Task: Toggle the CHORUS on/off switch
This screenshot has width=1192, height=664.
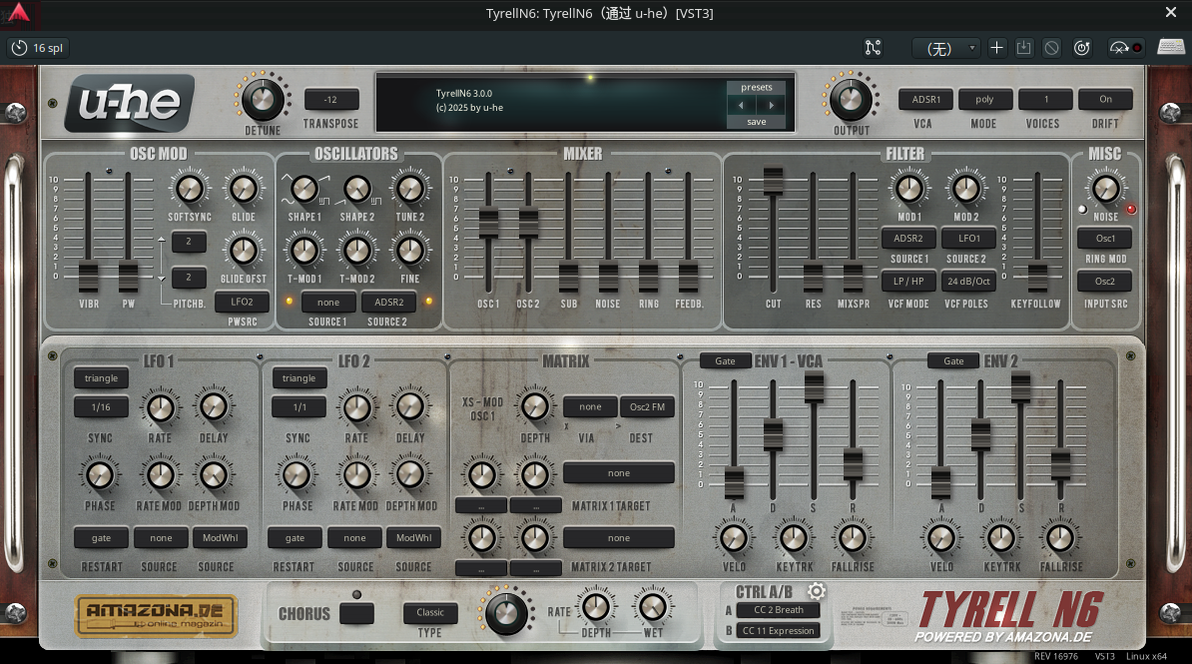Action: click(357, 613)
